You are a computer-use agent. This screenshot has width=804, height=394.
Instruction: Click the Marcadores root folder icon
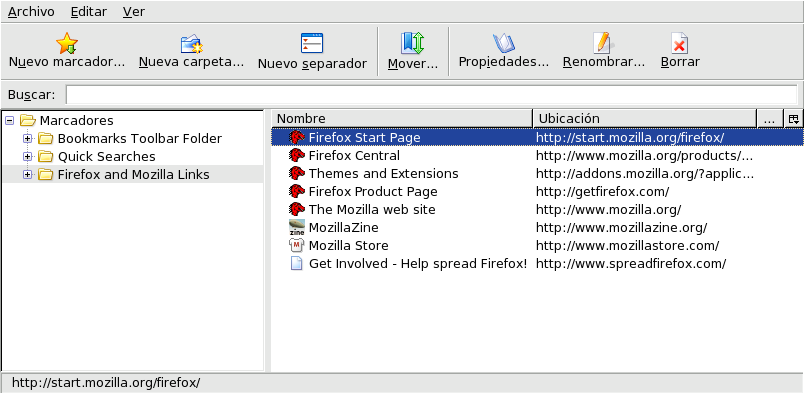click(x=27, y=121)
